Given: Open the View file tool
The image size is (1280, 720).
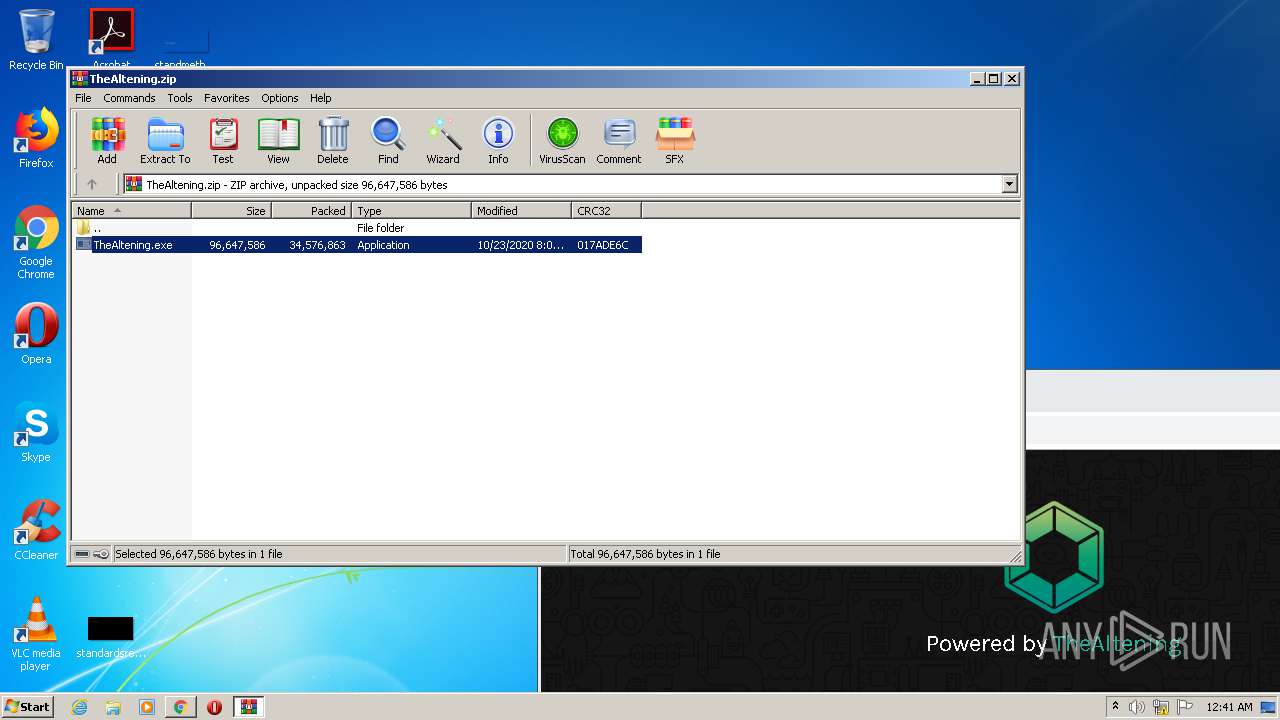Looking at the screenshot, I should pyautogui.click(x=278, y=140).
